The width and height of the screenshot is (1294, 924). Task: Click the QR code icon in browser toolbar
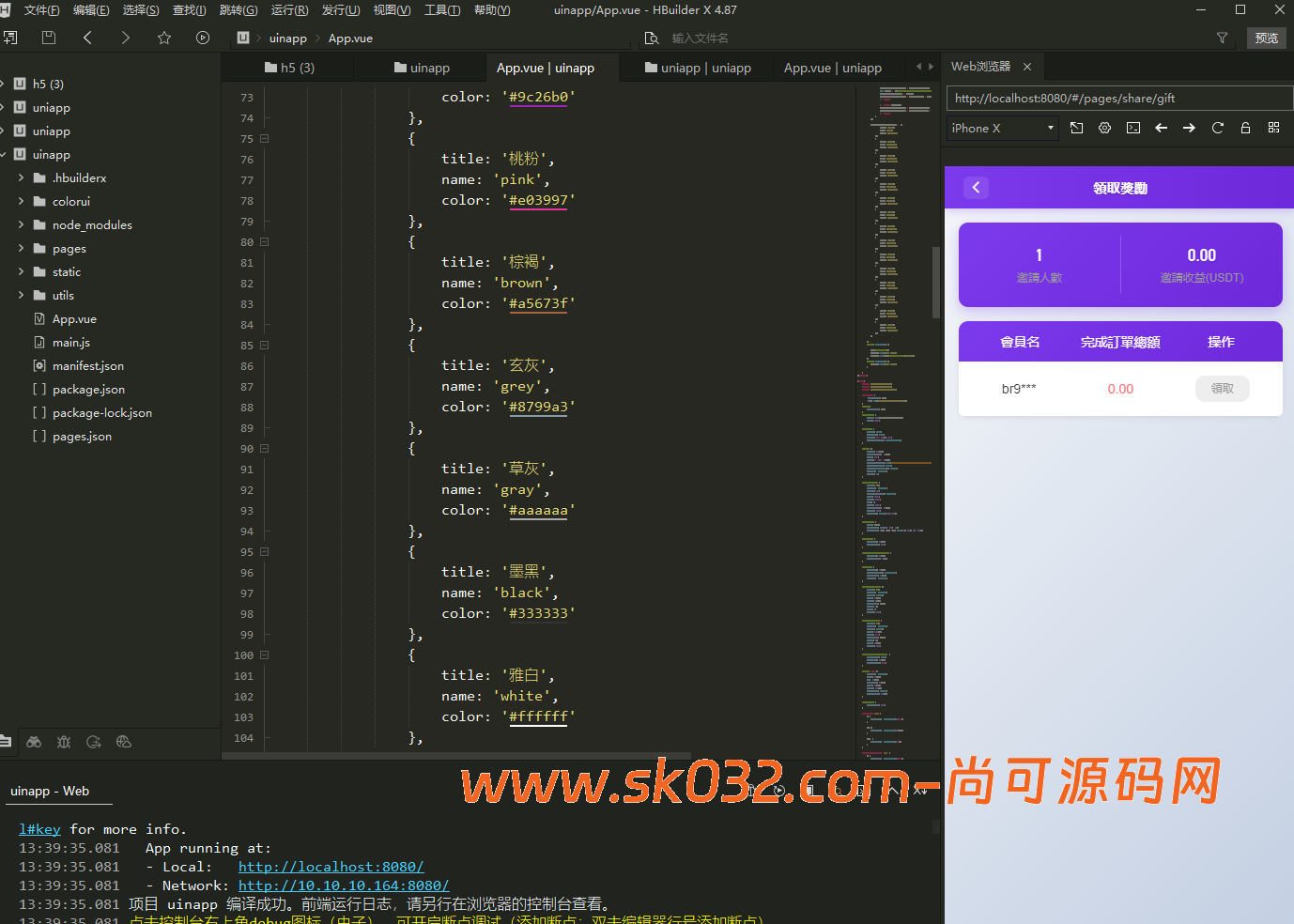(x=1273, y=128)
